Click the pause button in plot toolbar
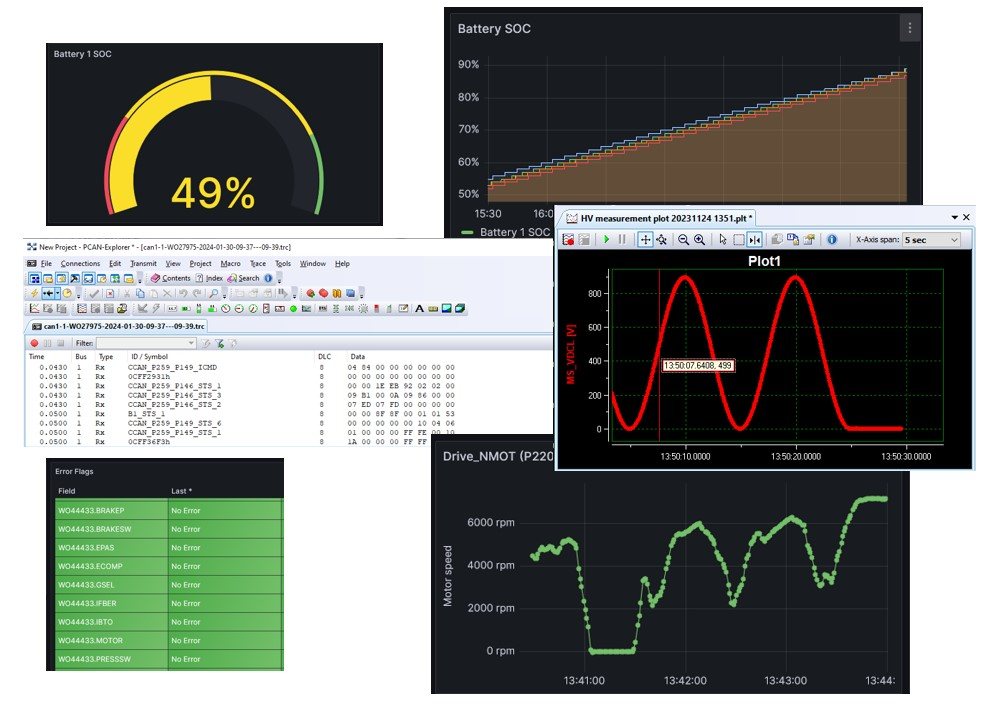Screen dimensions: 995x716 [622, 239]
